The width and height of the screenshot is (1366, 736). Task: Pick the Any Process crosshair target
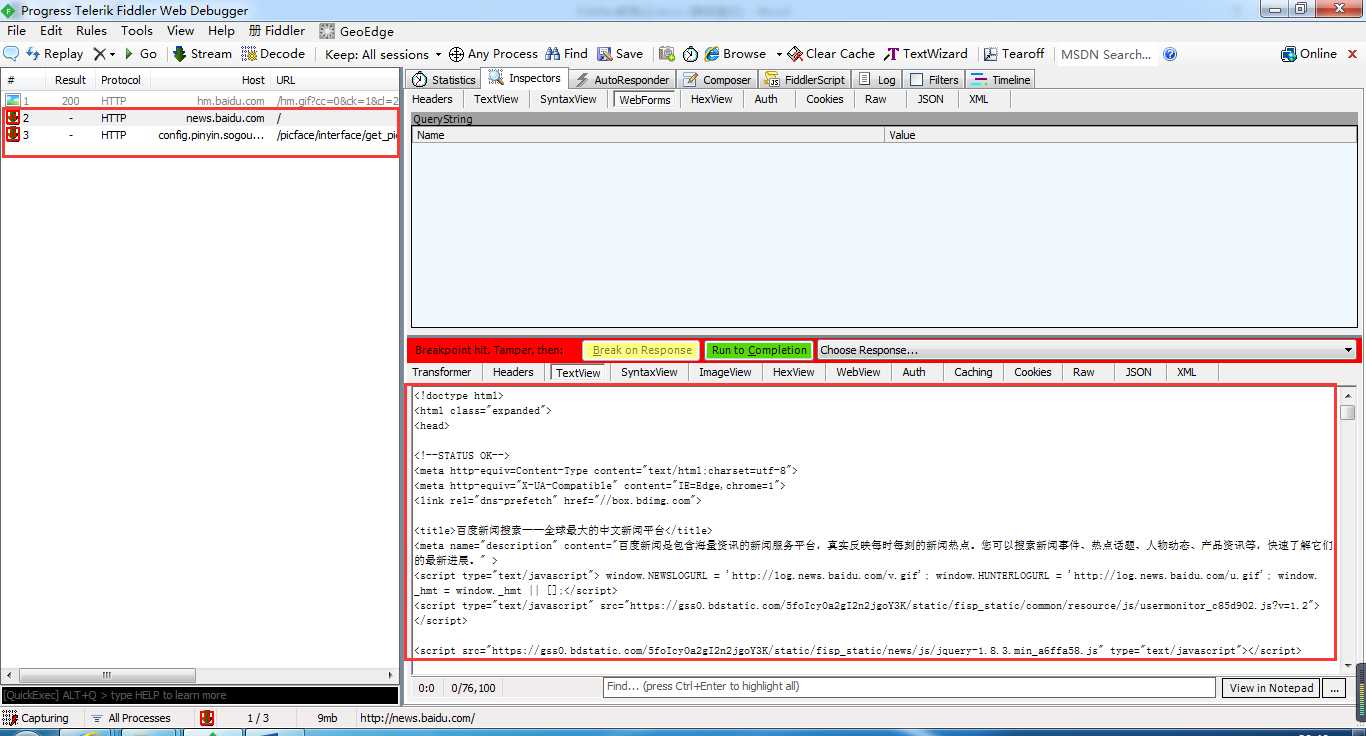[x=493, y=54]
